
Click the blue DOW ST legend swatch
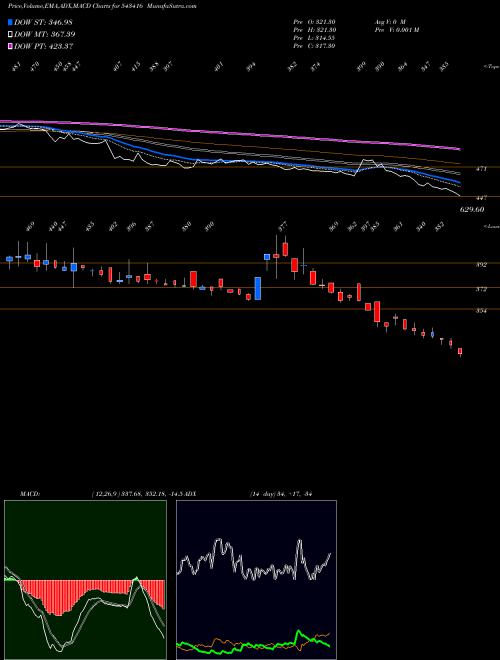(10, 22)
